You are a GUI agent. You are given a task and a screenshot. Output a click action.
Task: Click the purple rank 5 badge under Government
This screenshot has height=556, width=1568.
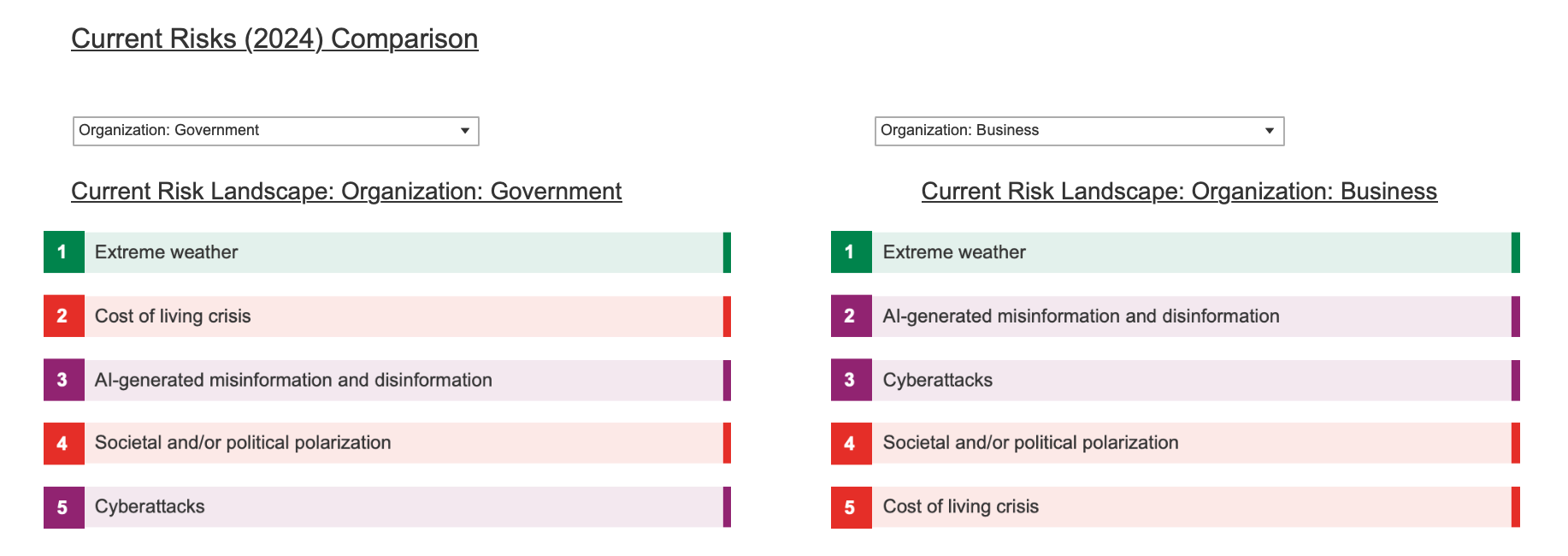click(64, 507)
